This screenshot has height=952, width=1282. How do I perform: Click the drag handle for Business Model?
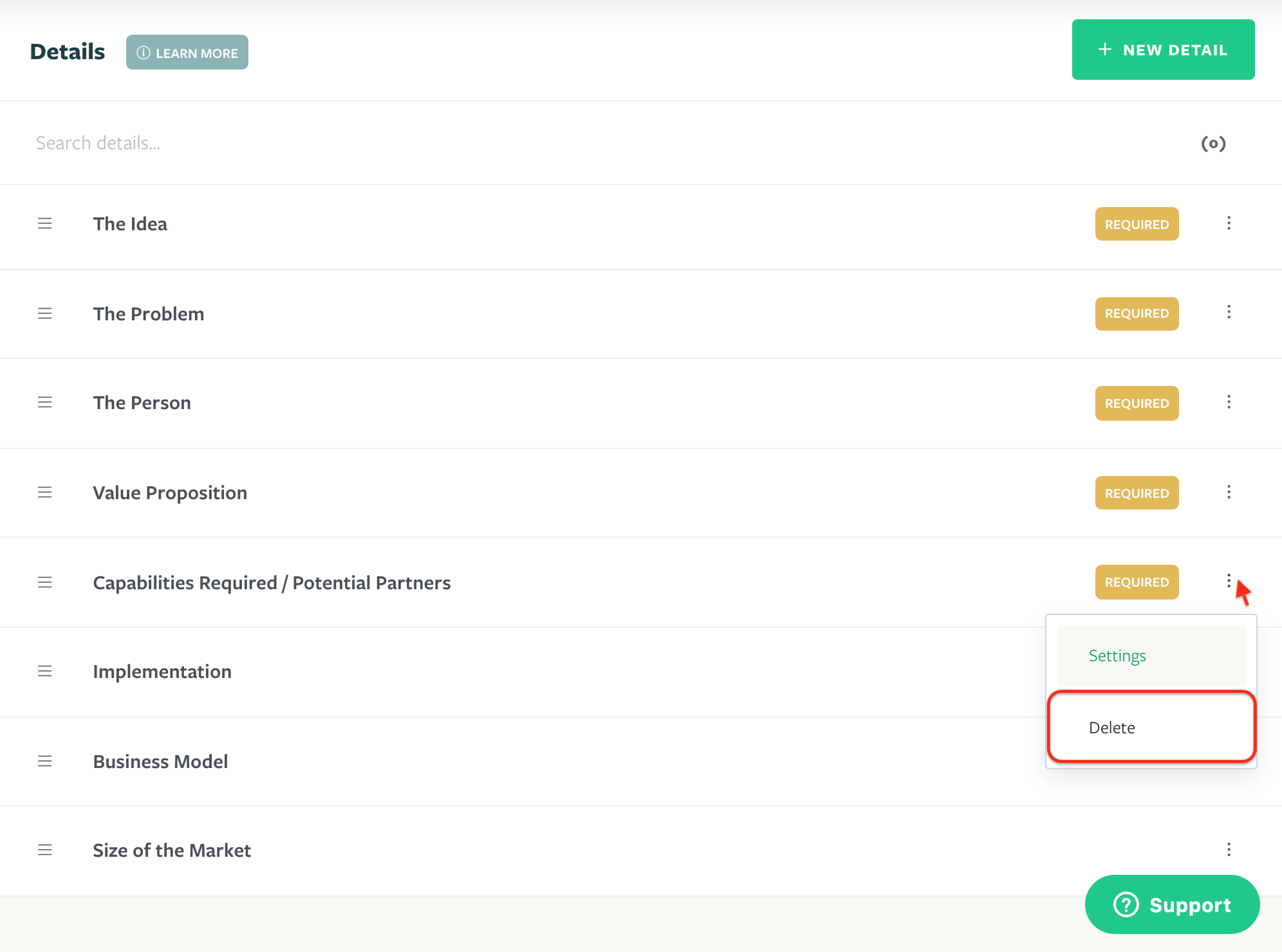(x=44, y=761)
